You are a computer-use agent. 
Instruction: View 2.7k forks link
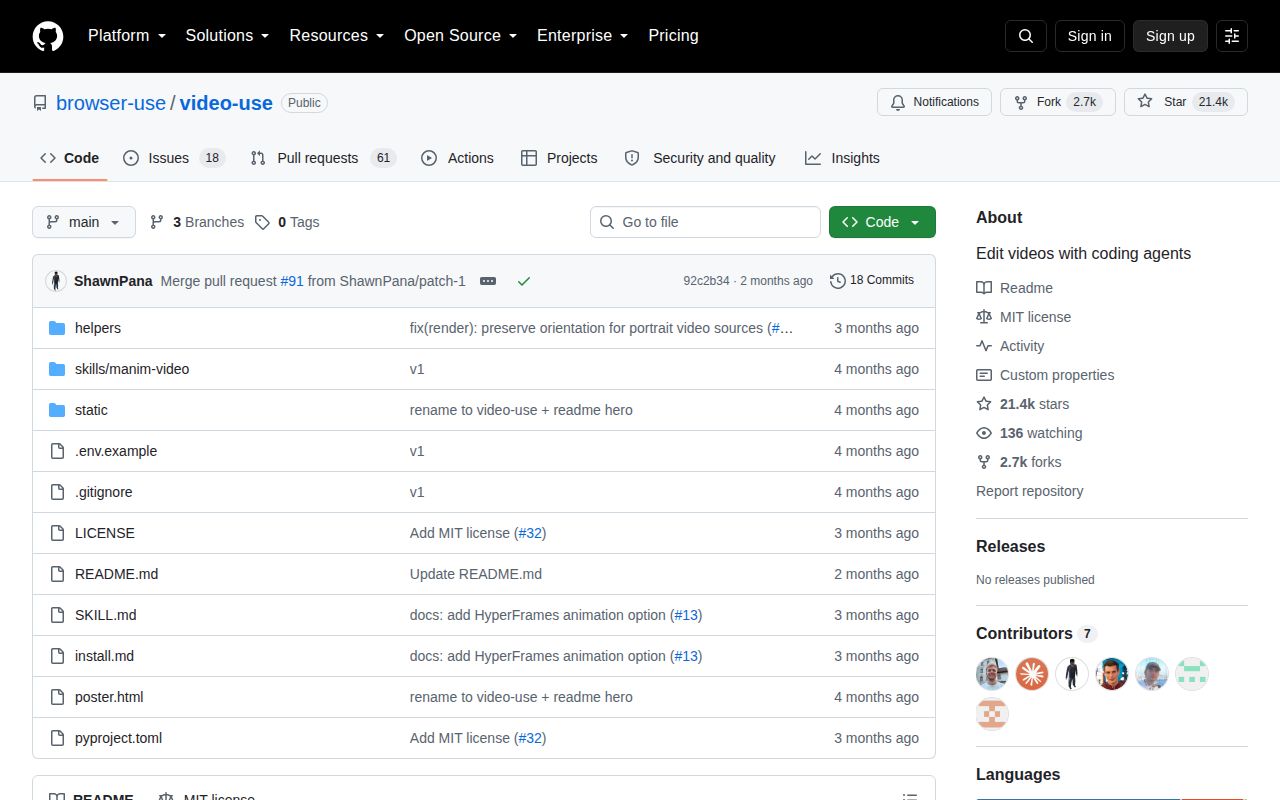[x=1019, y=462]
